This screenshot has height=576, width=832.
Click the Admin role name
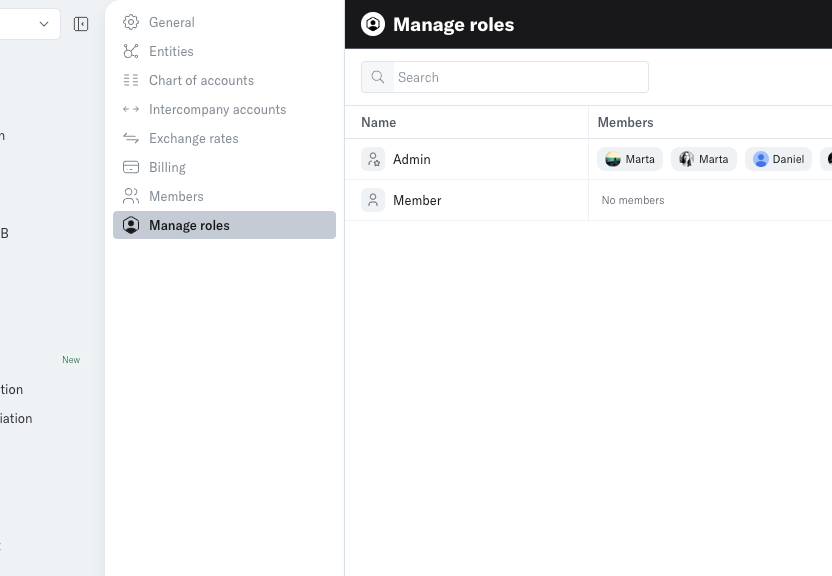click(411, 159)
